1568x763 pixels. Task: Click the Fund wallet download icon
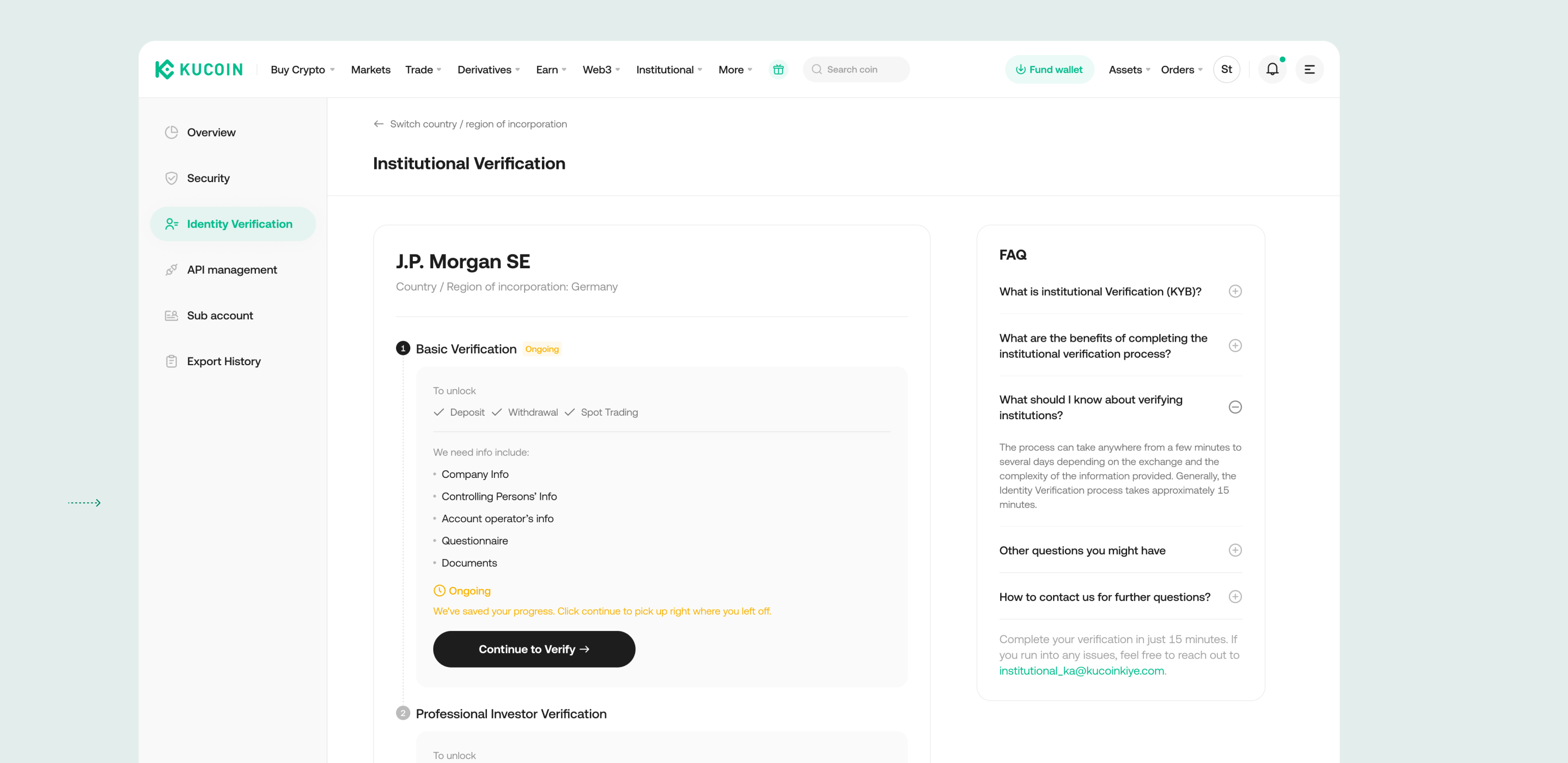[1020, 69]
